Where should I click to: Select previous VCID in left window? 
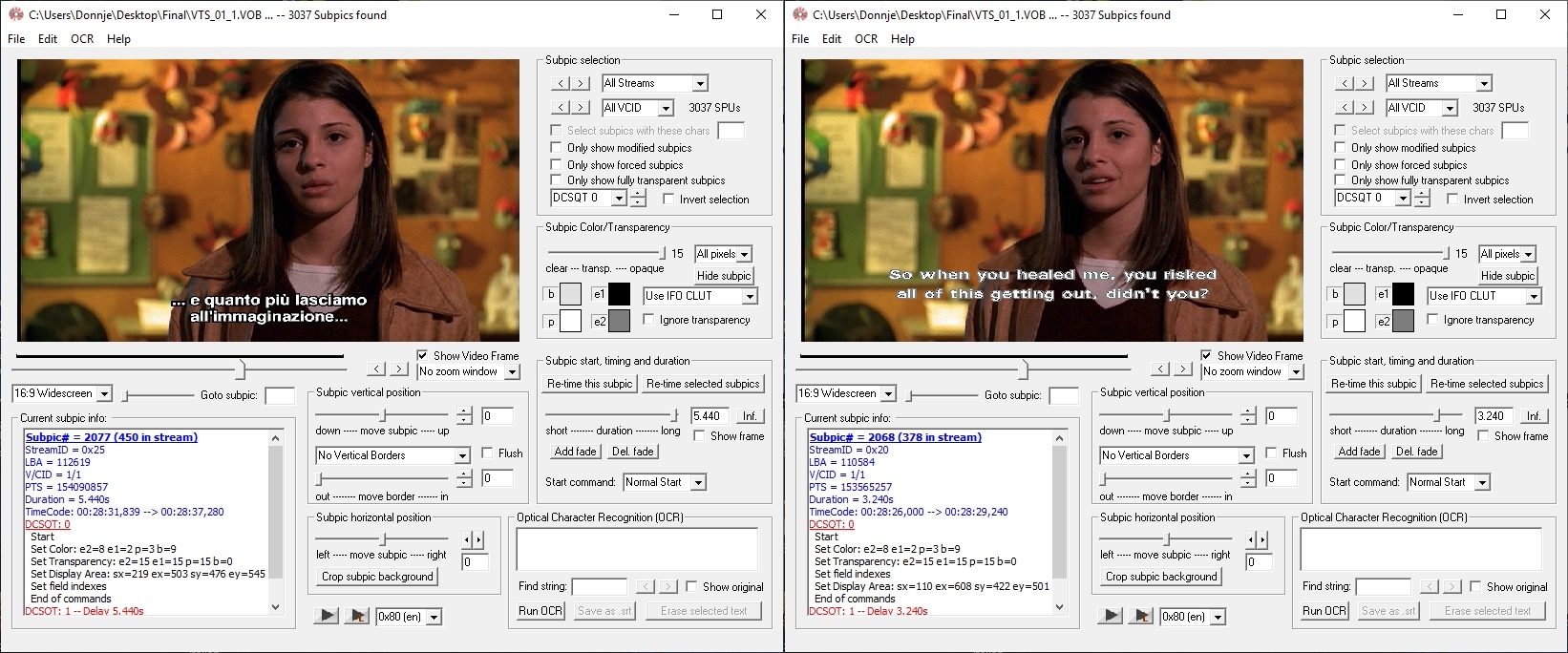coord(562,107)
